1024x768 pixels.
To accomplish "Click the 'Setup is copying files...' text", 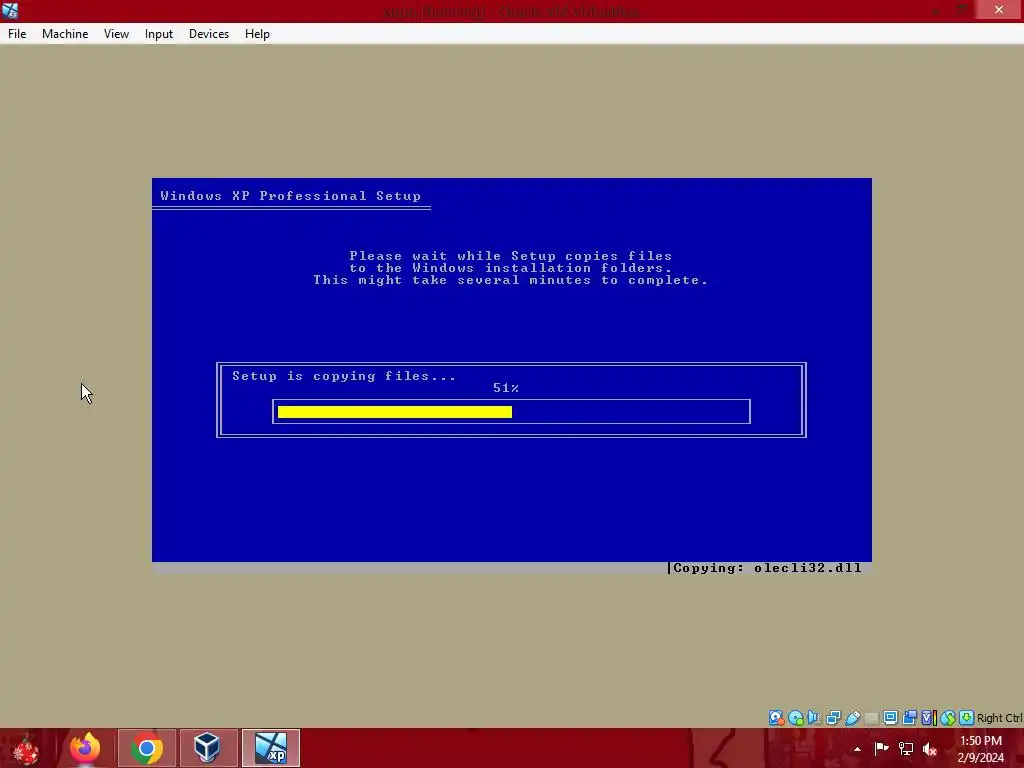I will 344,376.
